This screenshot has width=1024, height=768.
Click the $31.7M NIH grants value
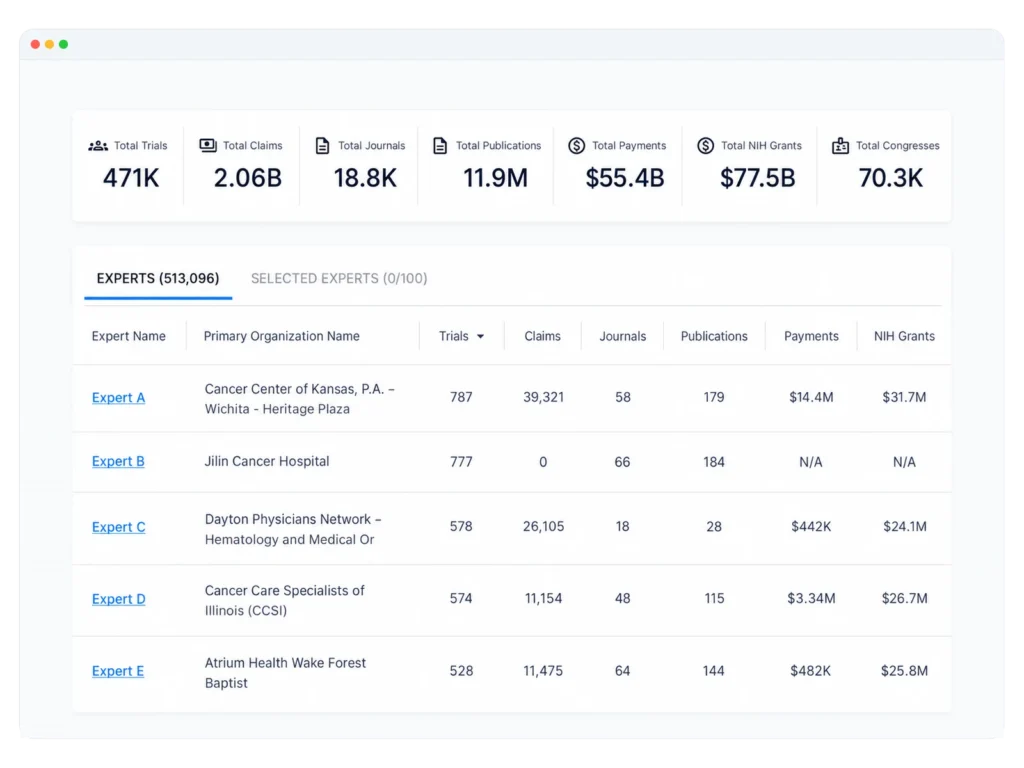click(904, 397)
